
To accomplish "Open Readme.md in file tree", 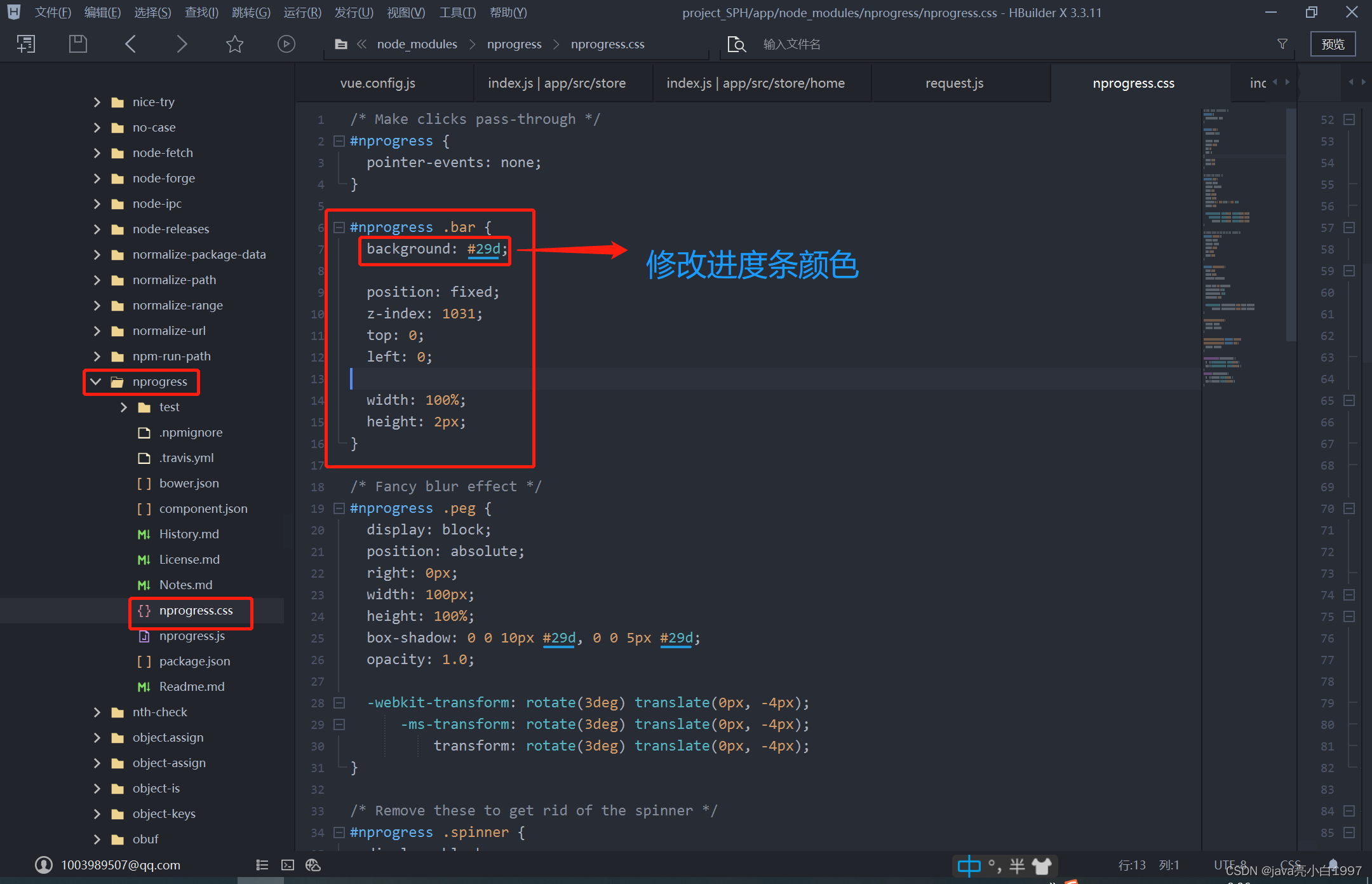I will pyautogui.click(x=192, y=686).
